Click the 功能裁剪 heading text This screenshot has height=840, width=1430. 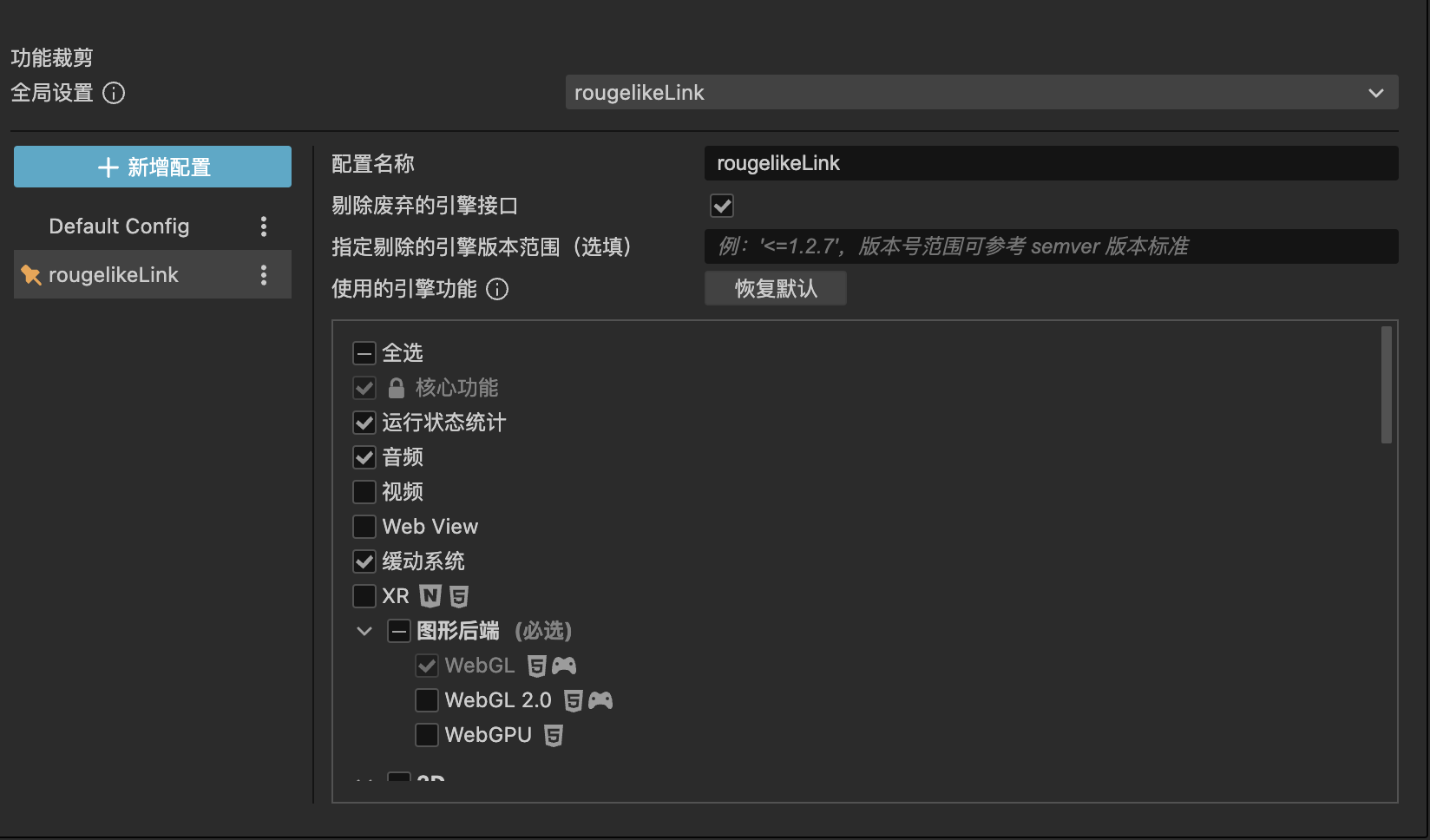tap(52, 58)
